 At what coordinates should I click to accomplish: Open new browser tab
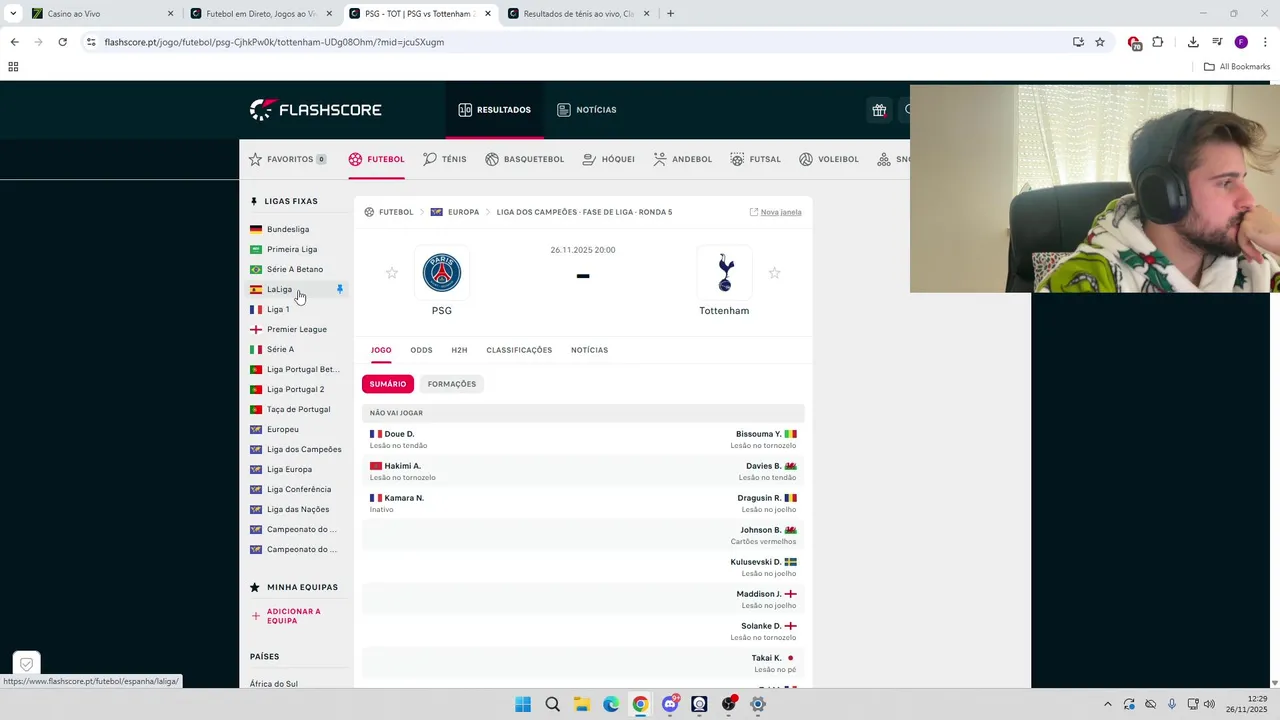[670, 14]
